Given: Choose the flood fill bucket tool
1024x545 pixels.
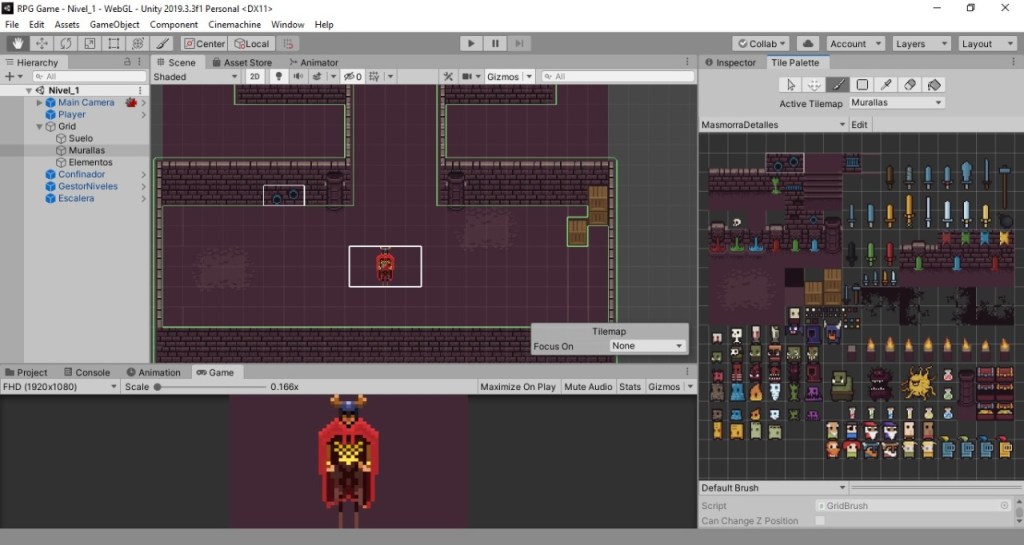Looking at the screenshot, I should pyautogui.click(x=934, y=85).
